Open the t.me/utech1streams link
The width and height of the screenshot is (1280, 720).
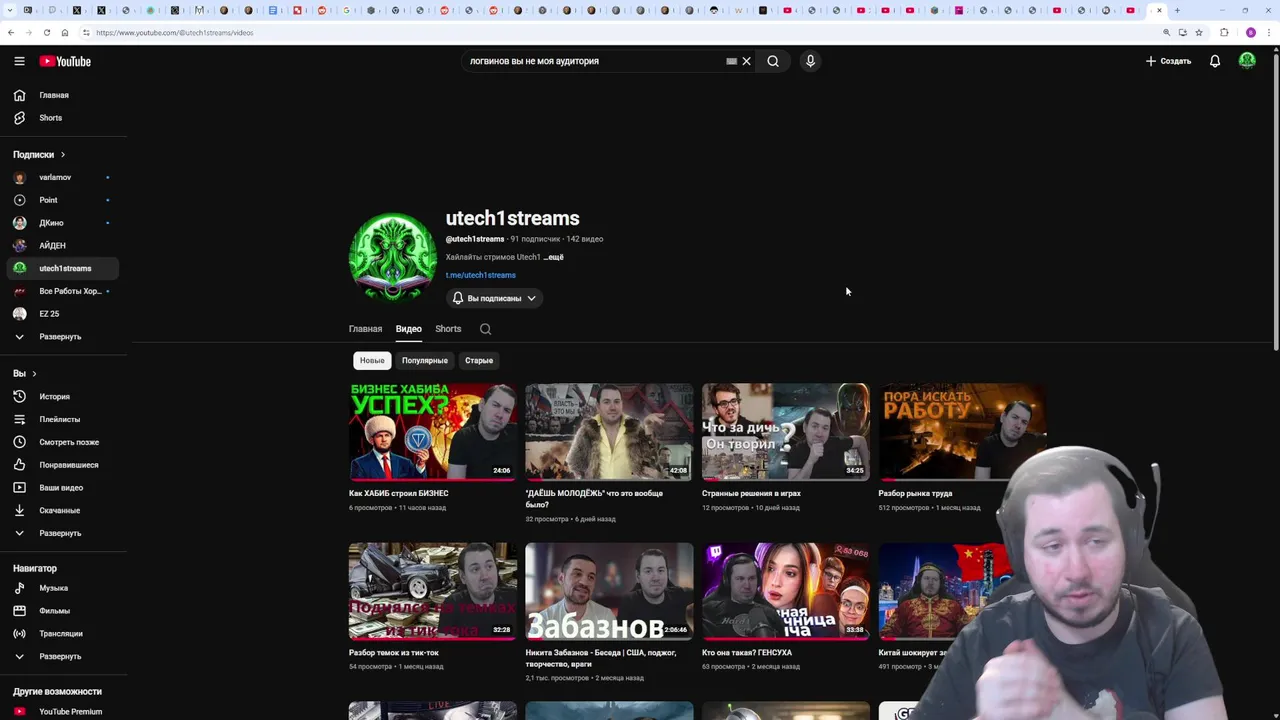481,275
